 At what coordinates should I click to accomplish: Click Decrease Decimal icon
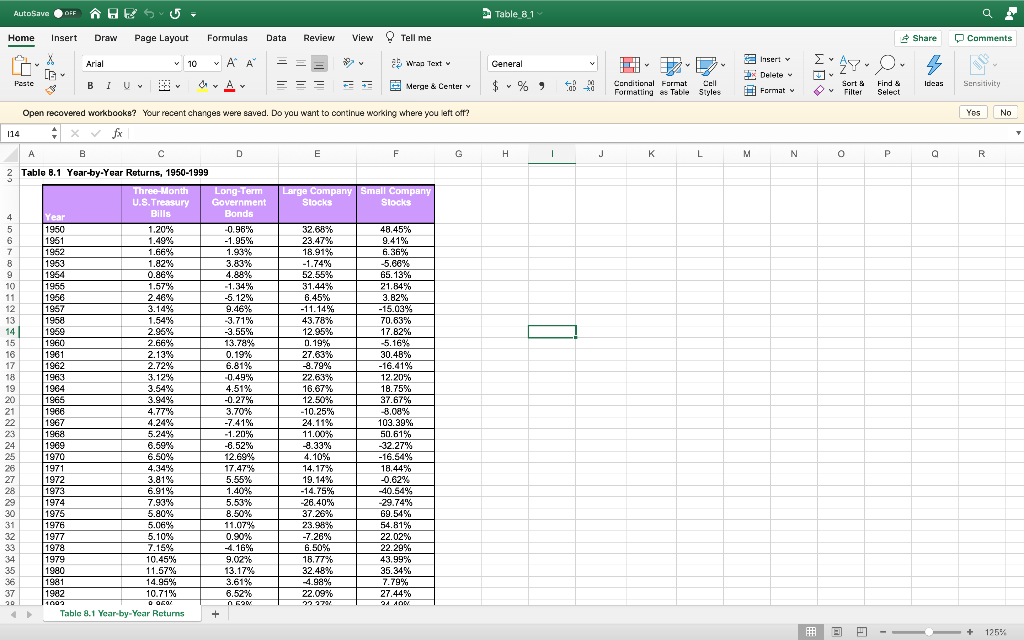click(589, 86)
